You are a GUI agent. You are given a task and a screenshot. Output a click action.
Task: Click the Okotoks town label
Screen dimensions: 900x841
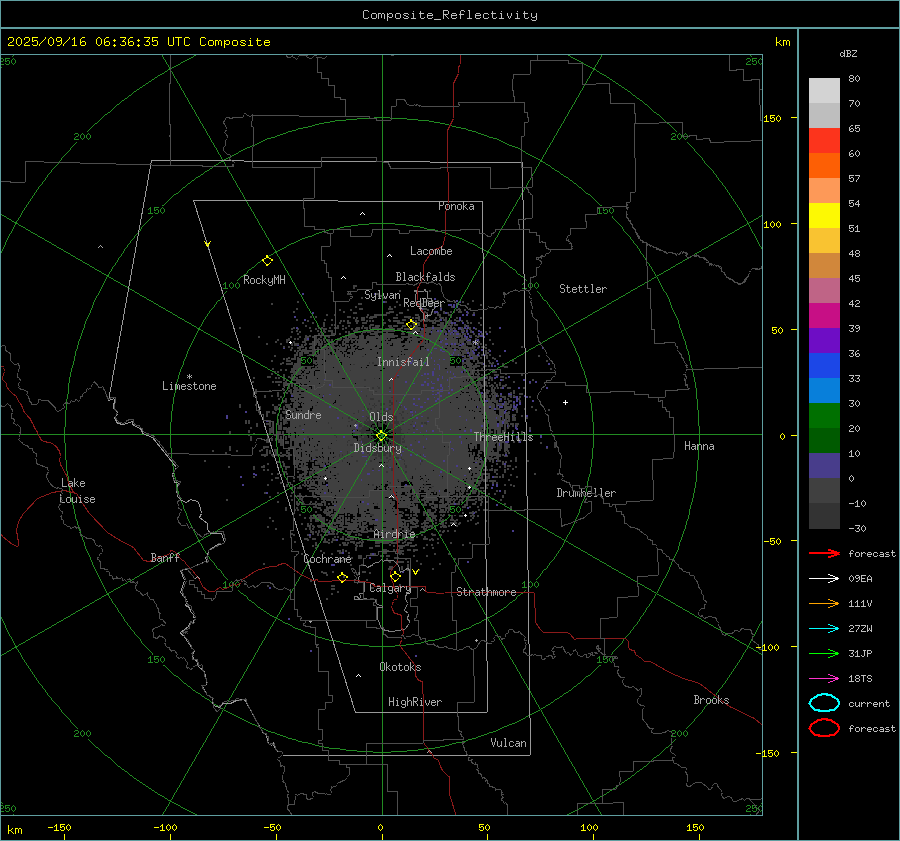(x=400, y=667)
